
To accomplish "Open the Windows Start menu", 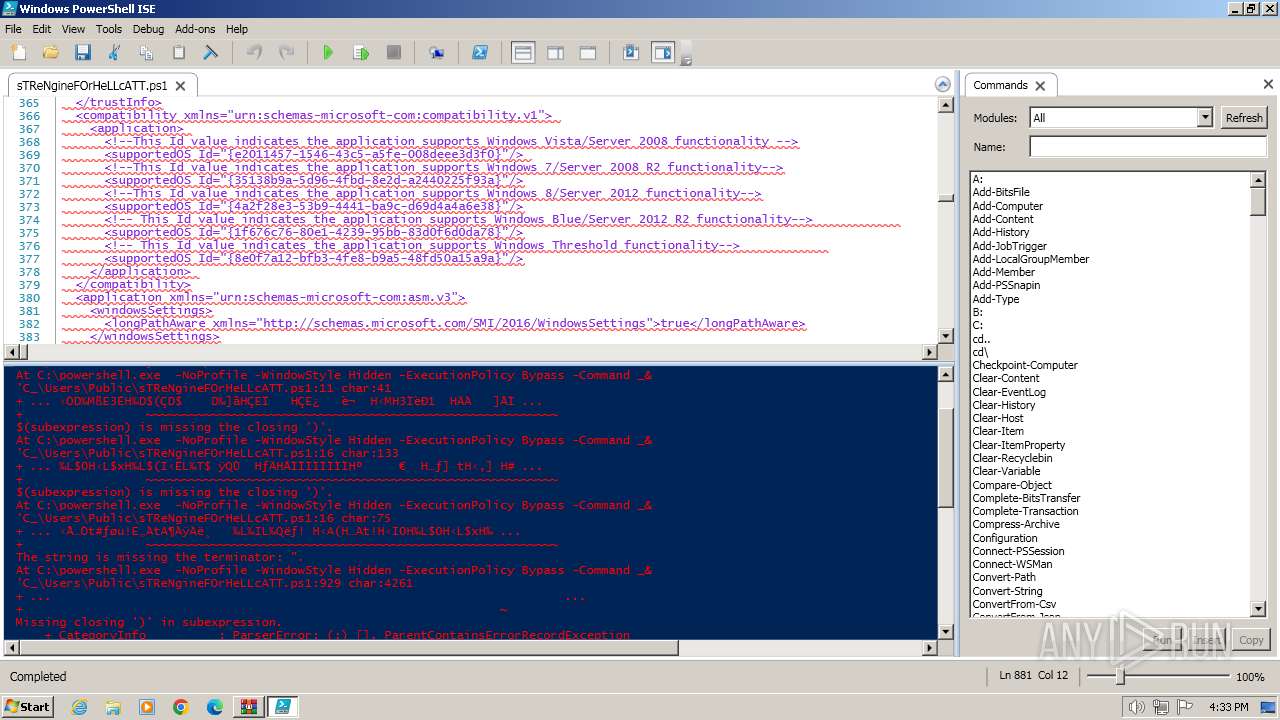I will coord(27,706).
